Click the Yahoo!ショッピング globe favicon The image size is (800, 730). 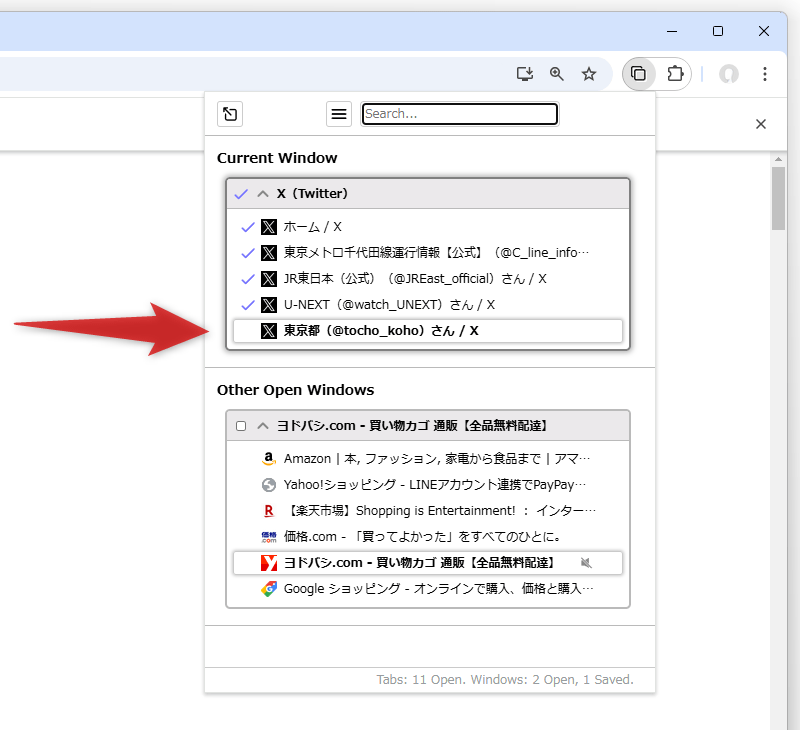click(x=269, y=485)
